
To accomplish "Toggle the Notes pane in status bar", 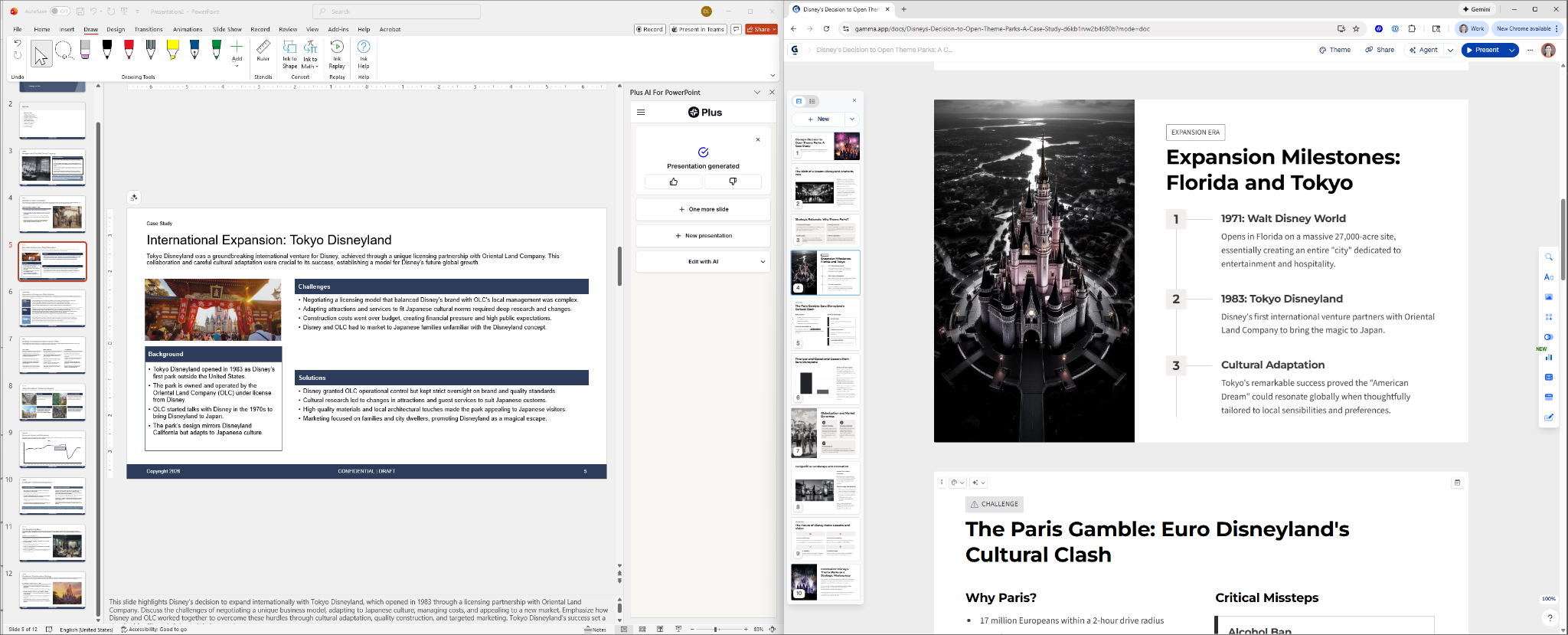I will pyautogui.click(x=595, y=630).
